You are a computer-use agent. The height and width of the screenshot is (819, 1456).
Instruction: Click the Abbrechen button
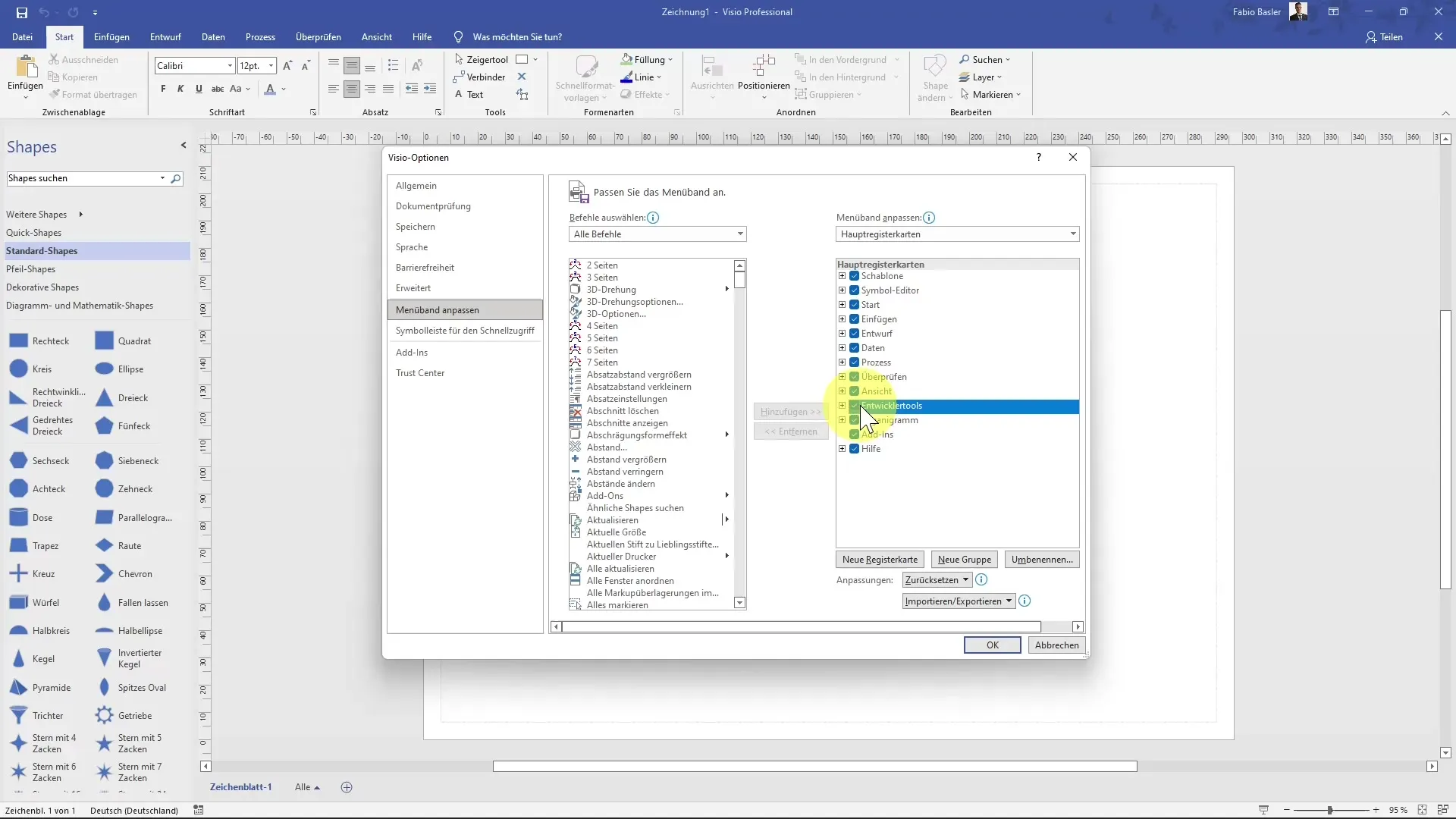(x=1056, y=645)
